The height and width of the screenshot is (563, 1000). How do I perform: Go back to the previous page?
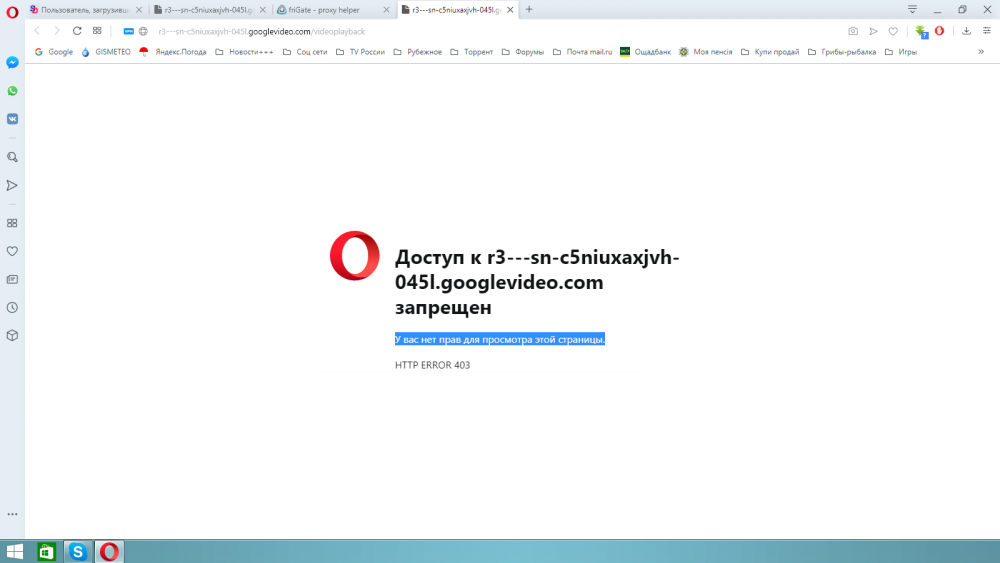(37, 31)
